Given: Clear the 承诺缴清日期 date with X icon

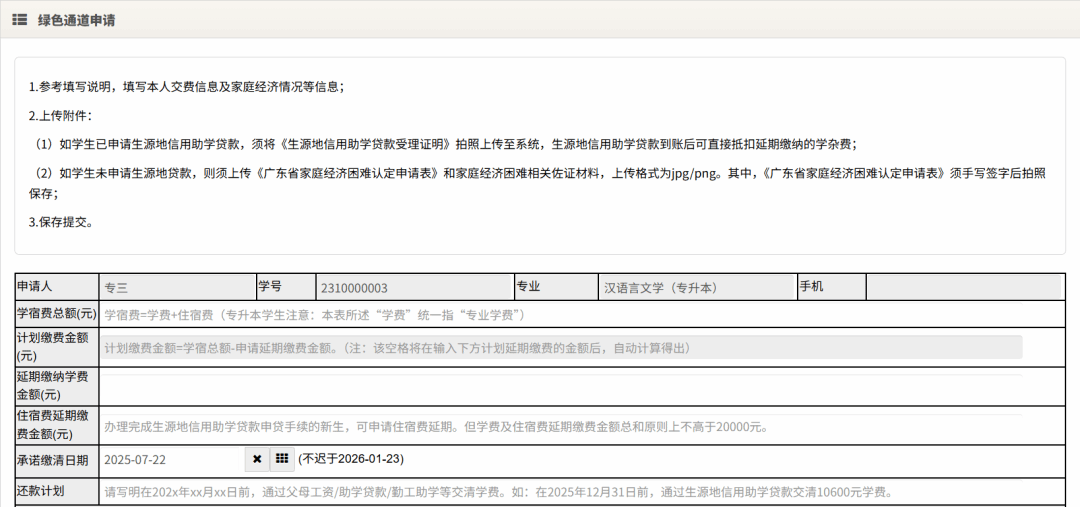Looking at the screenshot, I should [x=257, y=459].
